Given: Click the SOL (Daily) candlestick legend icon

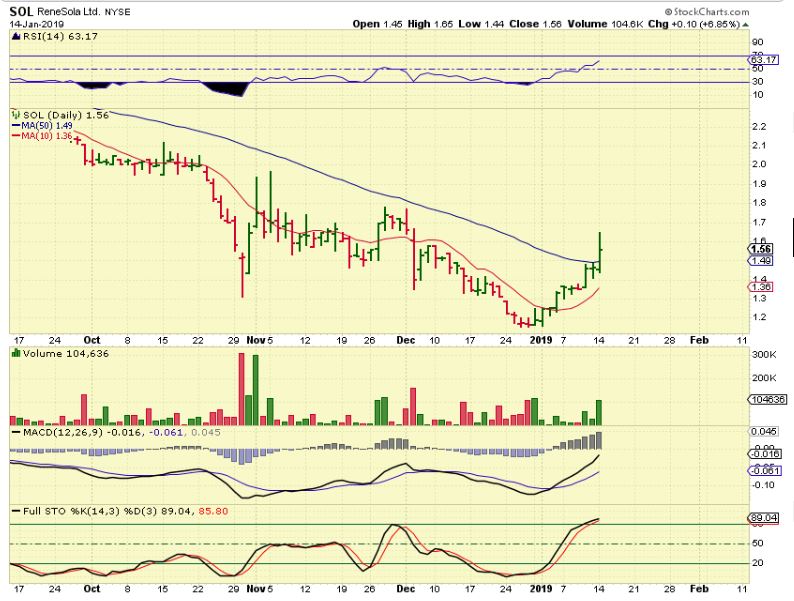Looking at the screenshot, I should 16,115.
